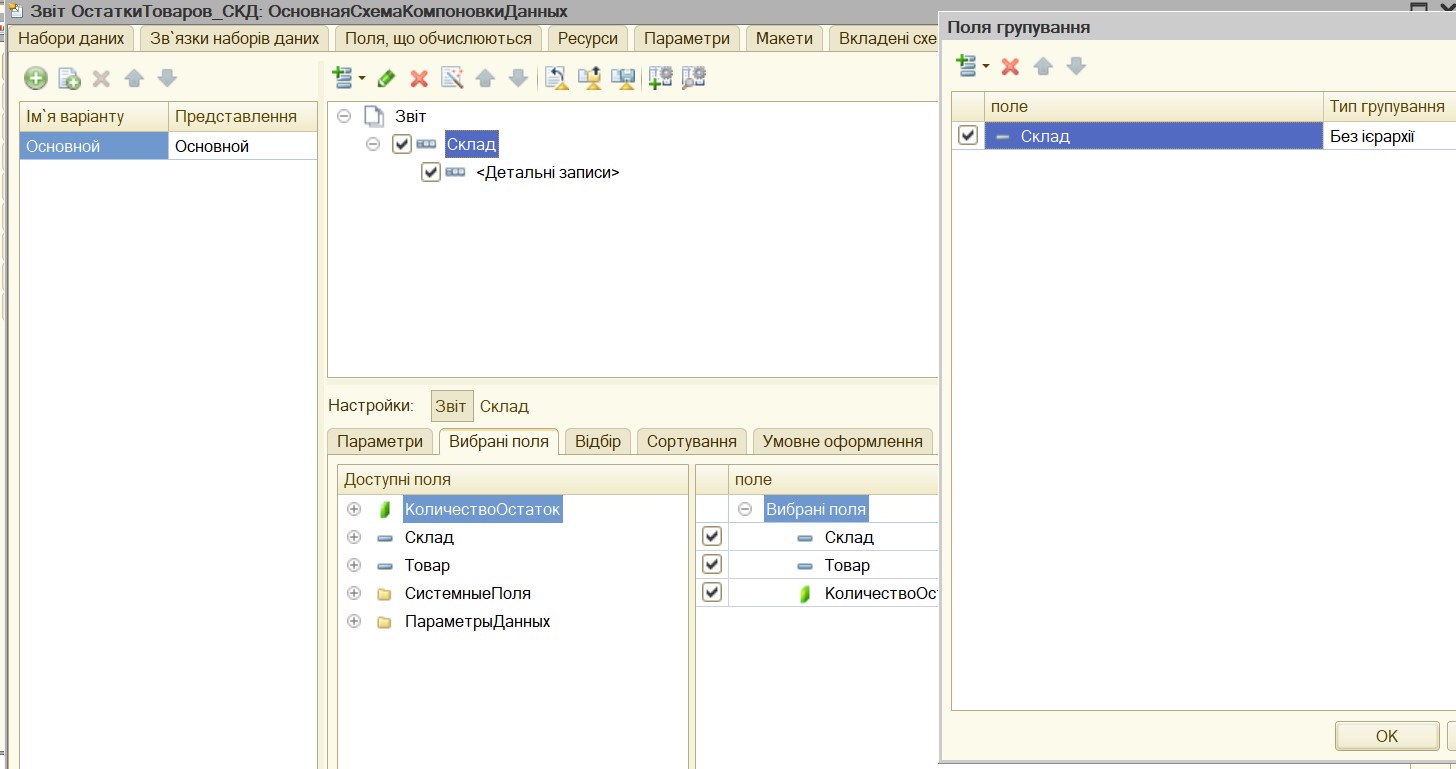This screenshot has width=1456, height=769.
Task: Click the КоличествоОстаток resource icon in available fields
Action: tap(384, 510)
